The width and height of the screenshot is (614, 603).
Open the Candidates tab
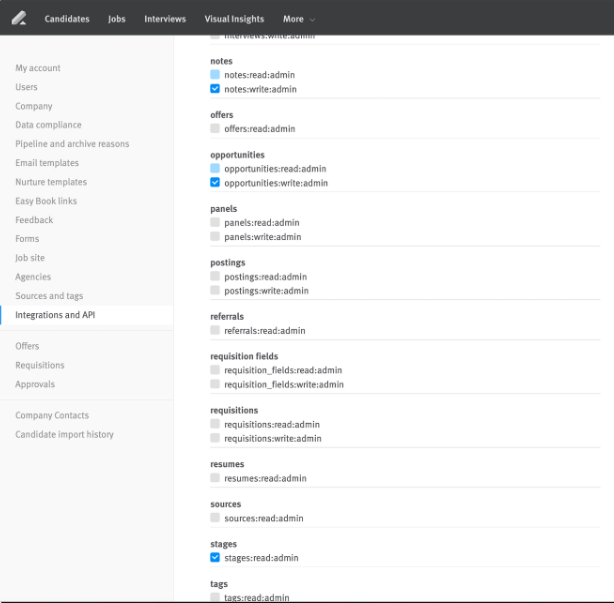(x=67, y=19)
